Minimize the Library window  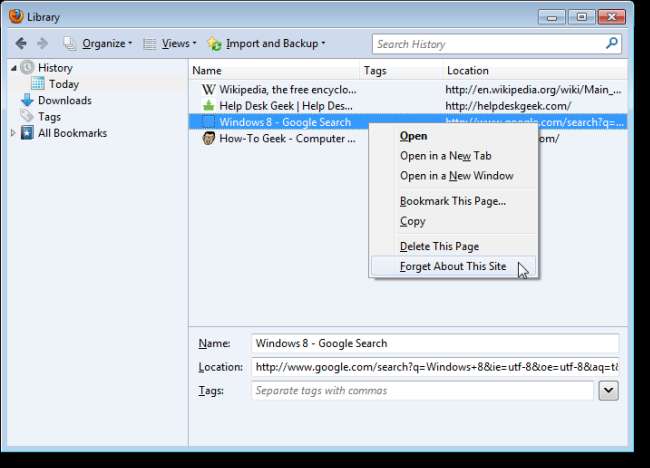click(551, 17)
